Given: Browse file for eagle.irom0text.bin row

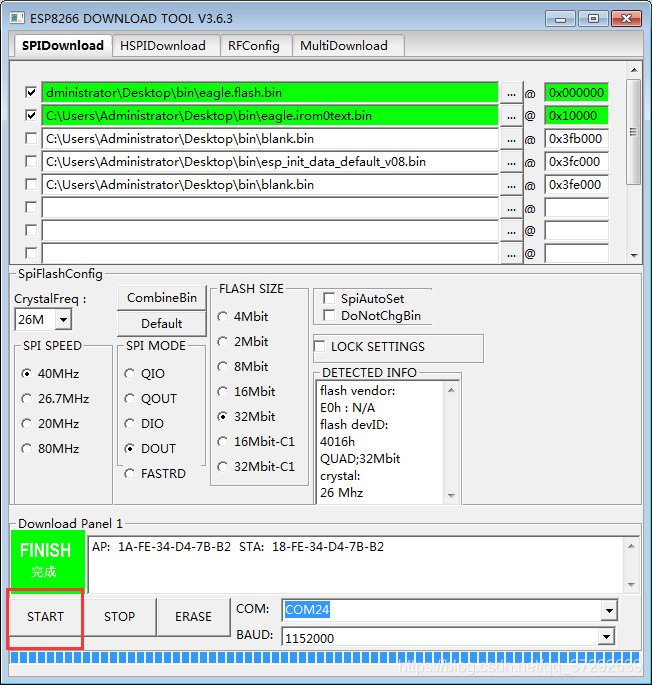Looking at the screenshot, I should pos(511,116).
